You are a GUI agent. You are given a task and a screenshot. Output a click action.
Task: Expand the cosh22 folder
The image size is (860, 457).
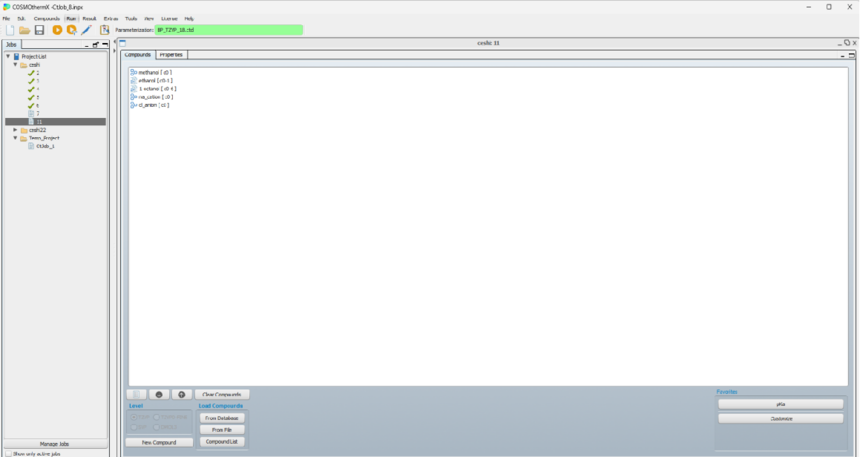(15, 130)
